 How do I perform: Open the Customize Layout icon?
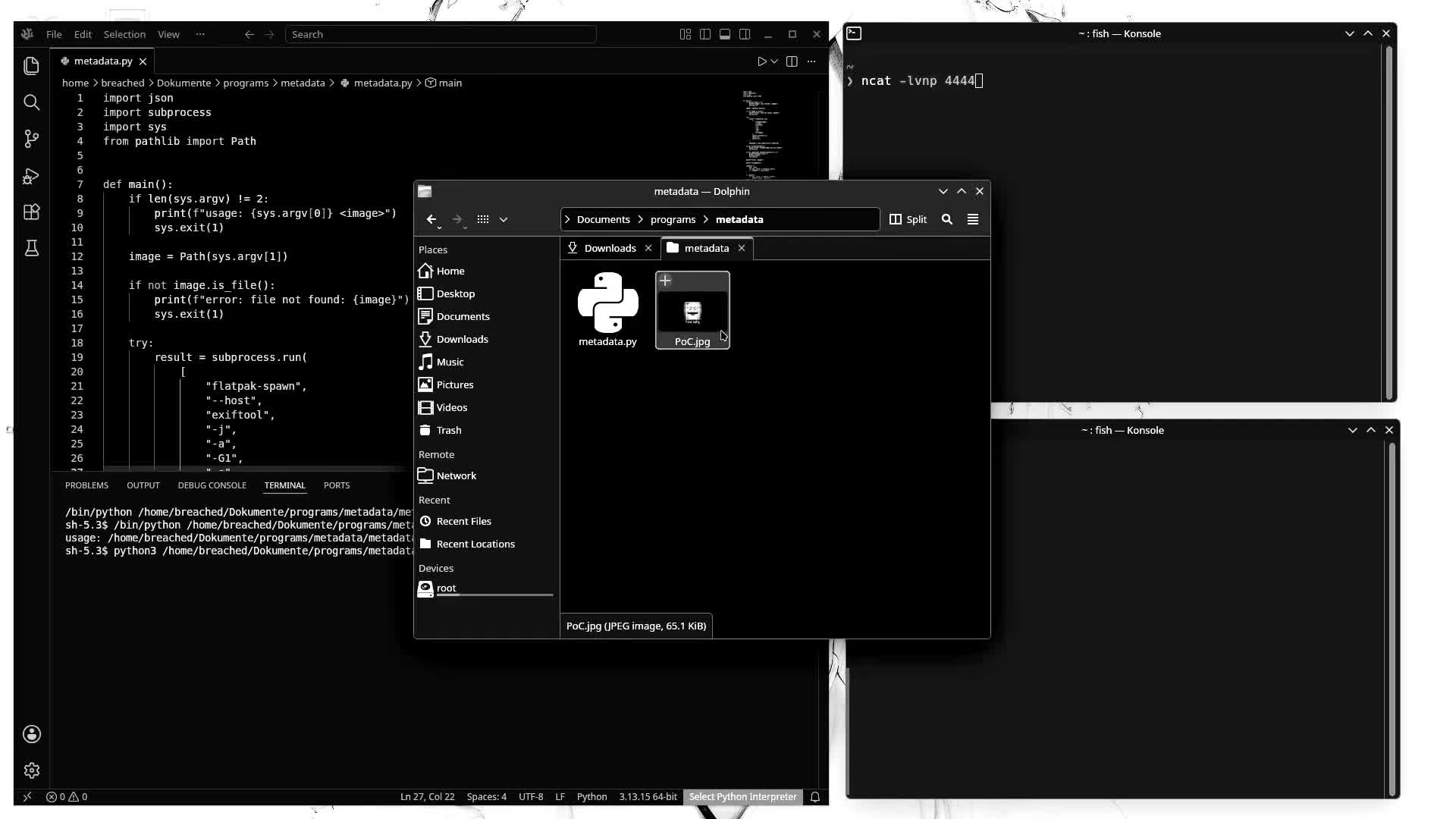click(686, 34)
